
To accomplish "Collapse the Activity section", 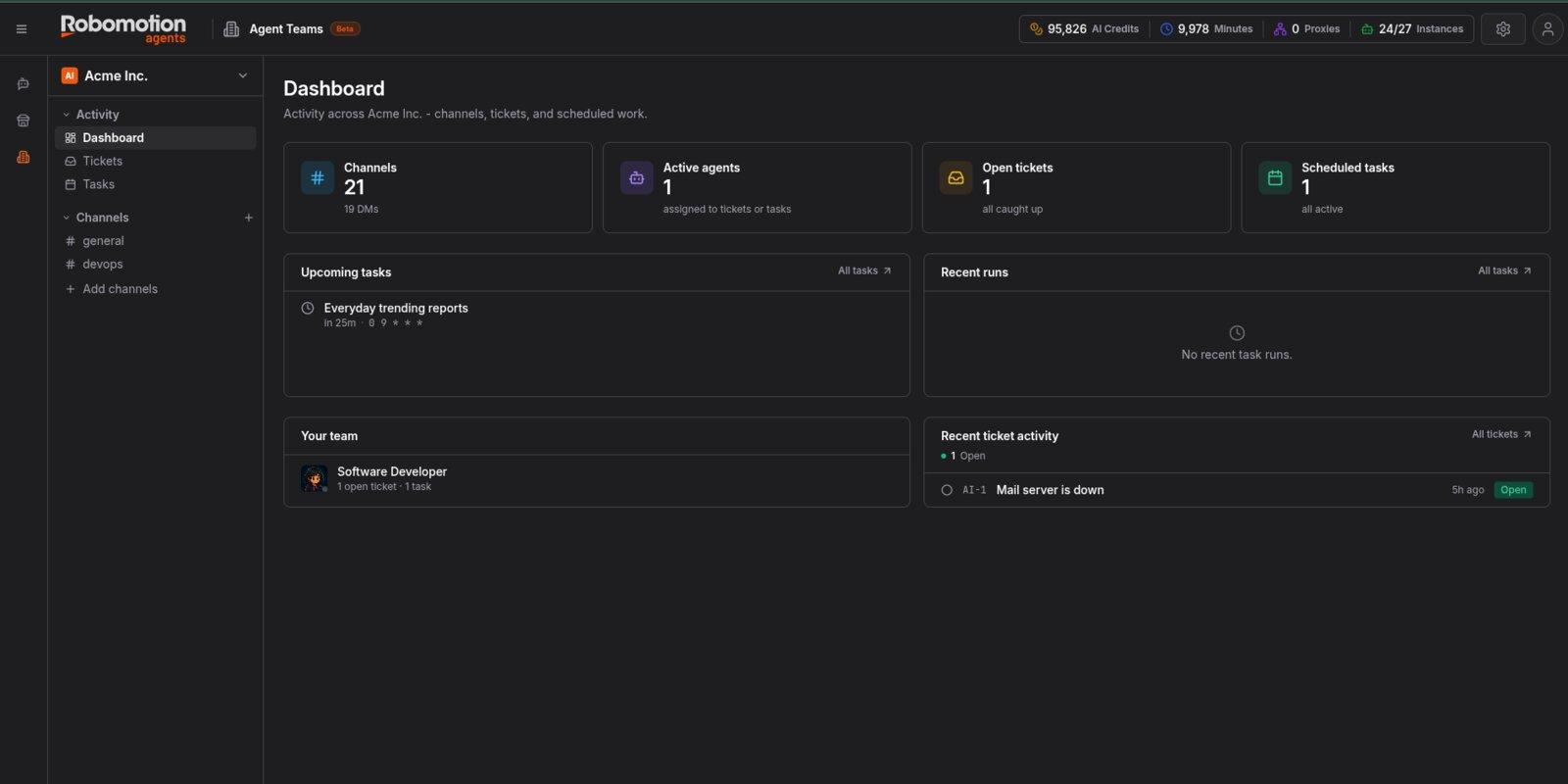I will 67,115.
